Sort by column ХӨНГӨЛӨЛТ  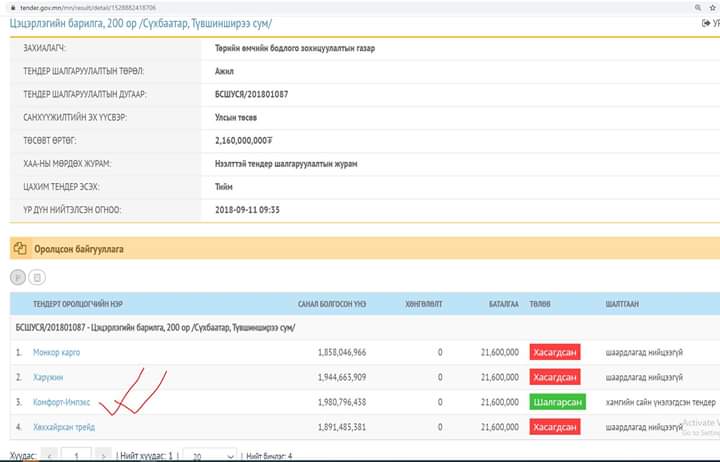(423, 304)
